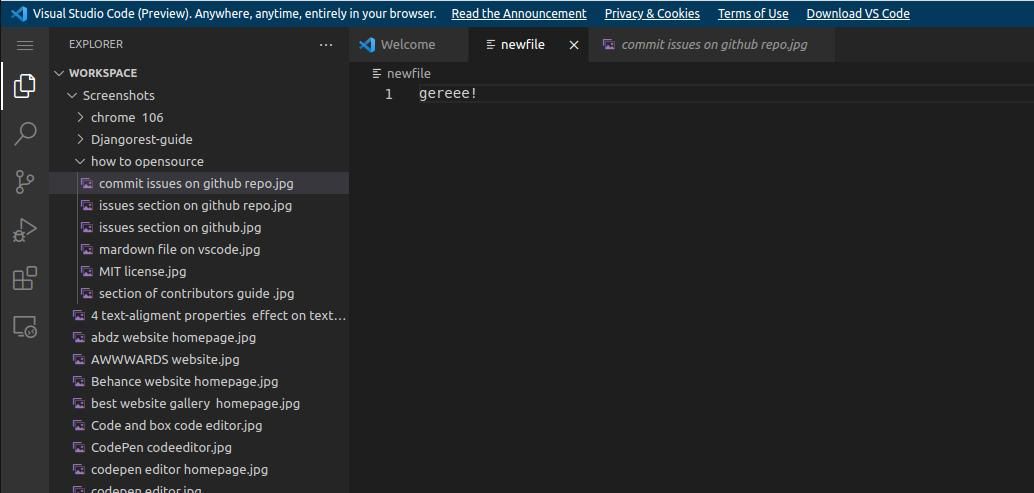Open 4 text-aligment properties effect file

point(199,316)
